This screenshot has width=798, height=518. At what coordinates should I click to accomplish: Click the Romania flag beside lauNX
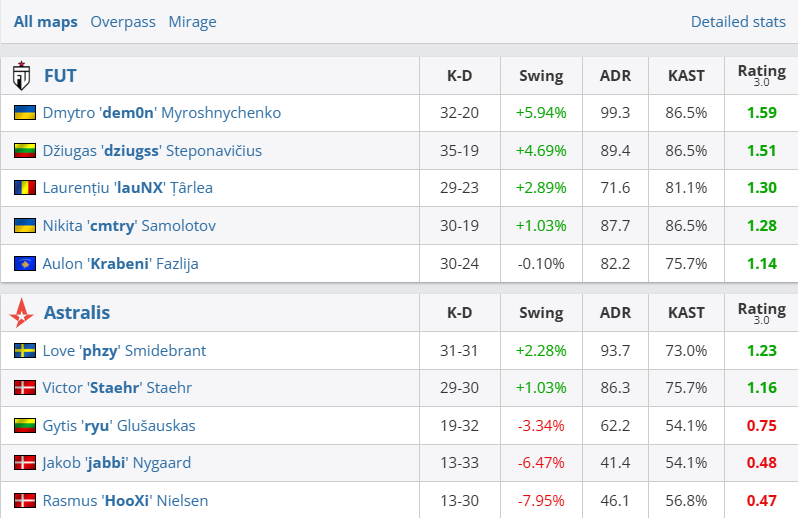tap(25, 188)
